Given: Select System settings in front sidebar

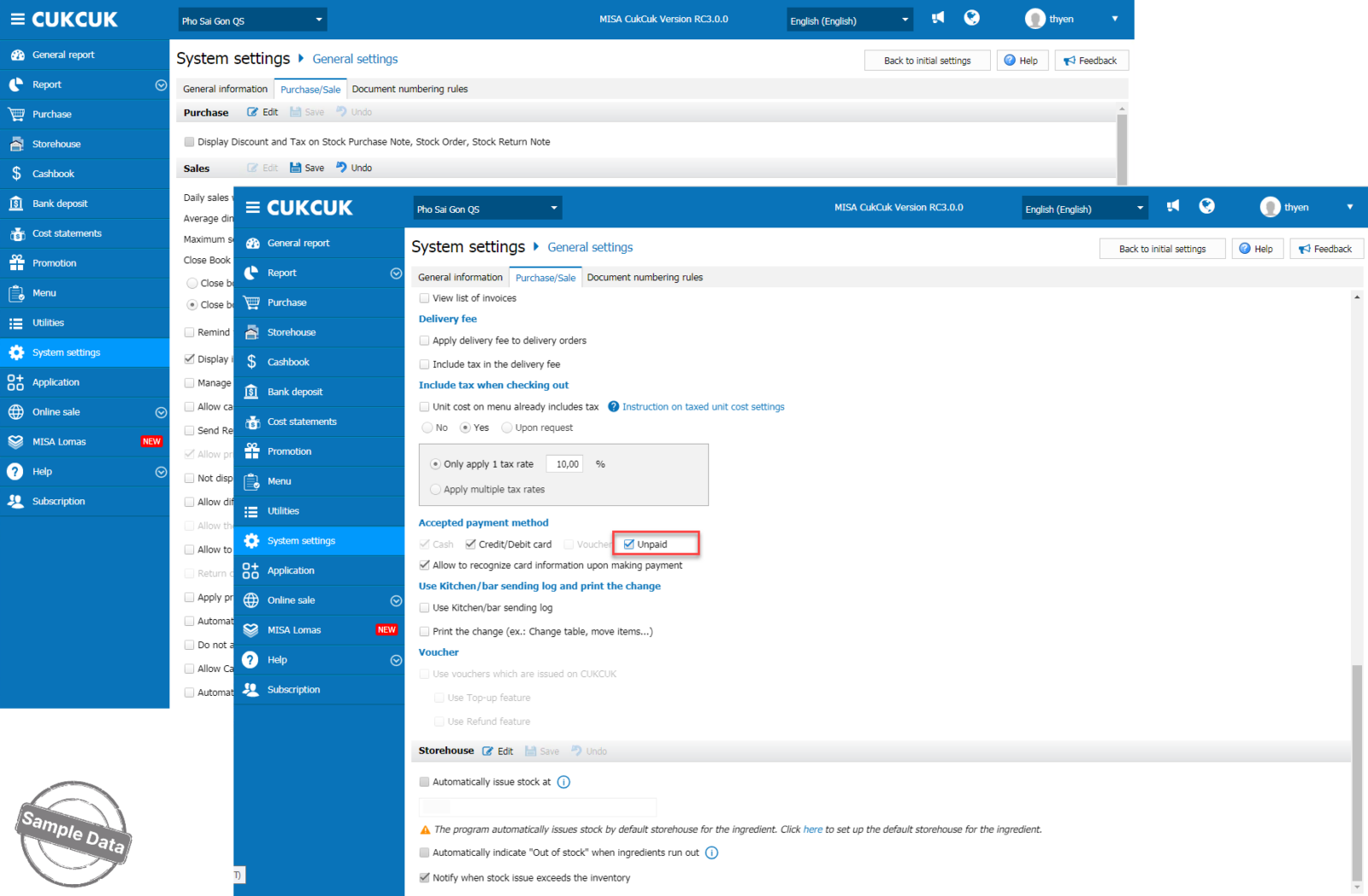Looking at the screenshot, I should [319, 540].
